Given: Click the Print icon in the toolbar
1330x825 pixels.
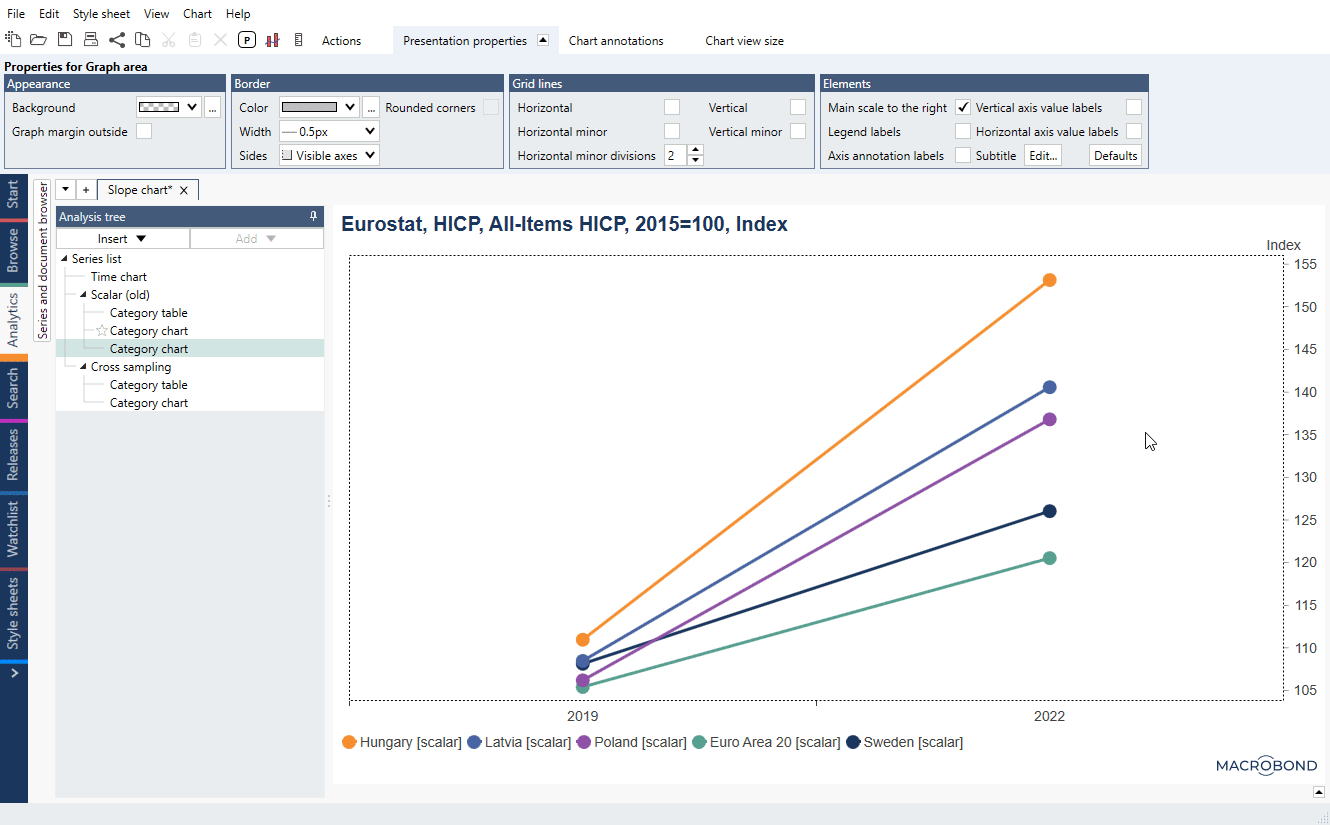Looking at the screenshot, I should pyautogui.click(x=91, y=40).
